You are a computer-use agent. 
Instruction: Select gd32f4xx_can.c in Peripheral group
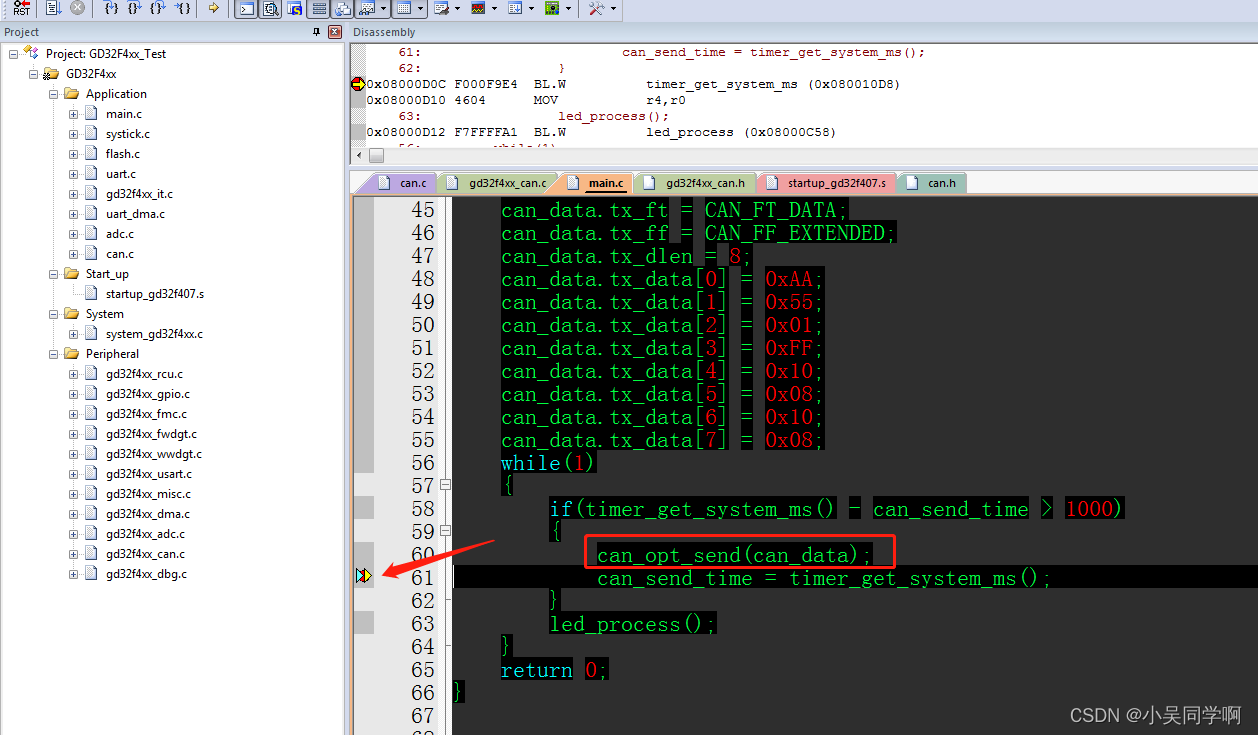145,554
